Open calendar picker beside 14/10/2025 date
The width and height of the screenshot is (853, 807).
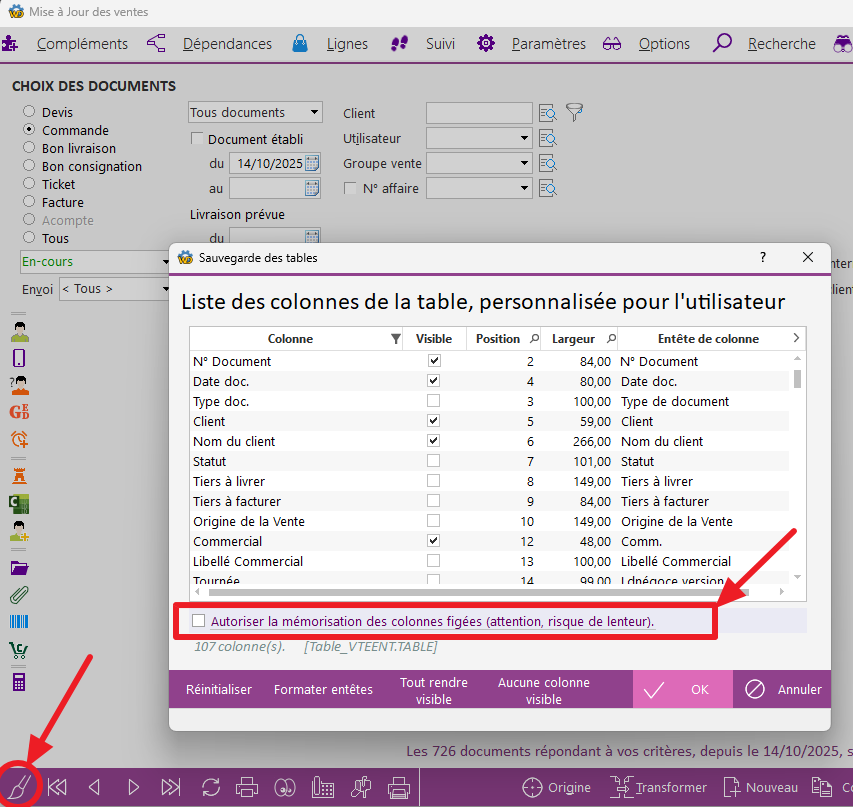tap(312, 163)
